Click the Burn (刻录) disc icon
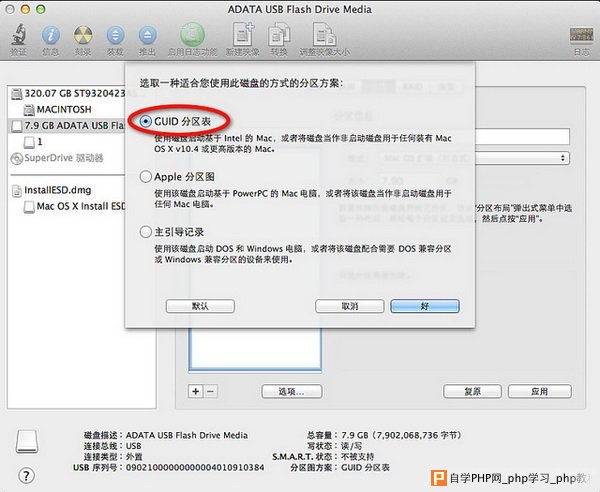Image resolution: width=600 pixels, height=492 pixels. point(83,35)
